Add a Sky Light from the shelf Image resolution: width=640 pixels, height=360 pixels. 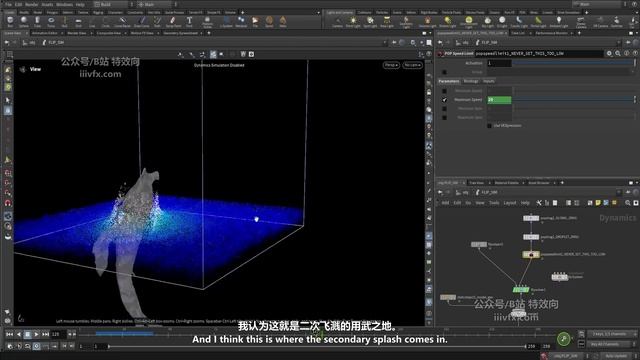click(x=487, y=22)
